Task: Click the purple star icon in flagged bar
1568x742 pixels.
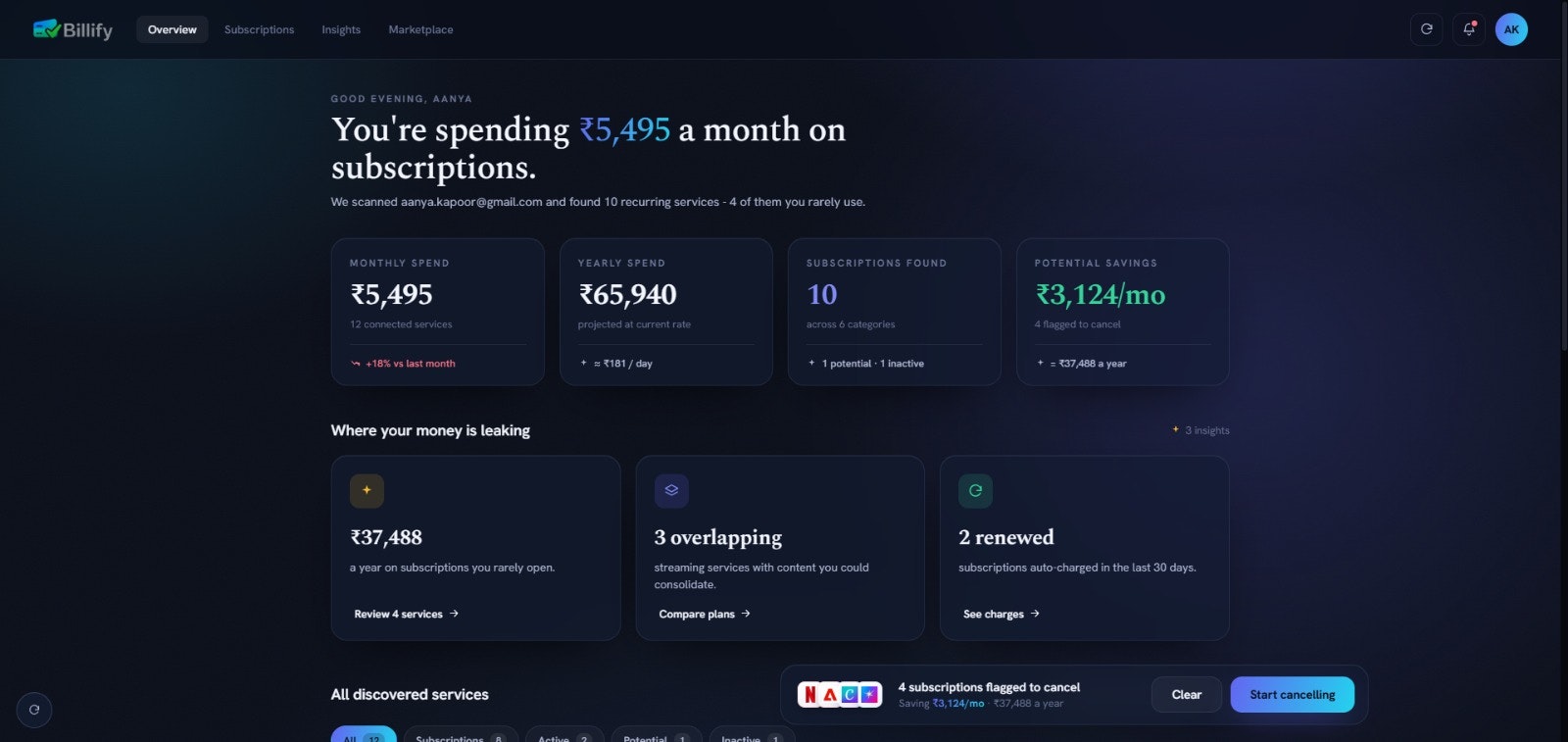Action: click(x=870, y=695)
